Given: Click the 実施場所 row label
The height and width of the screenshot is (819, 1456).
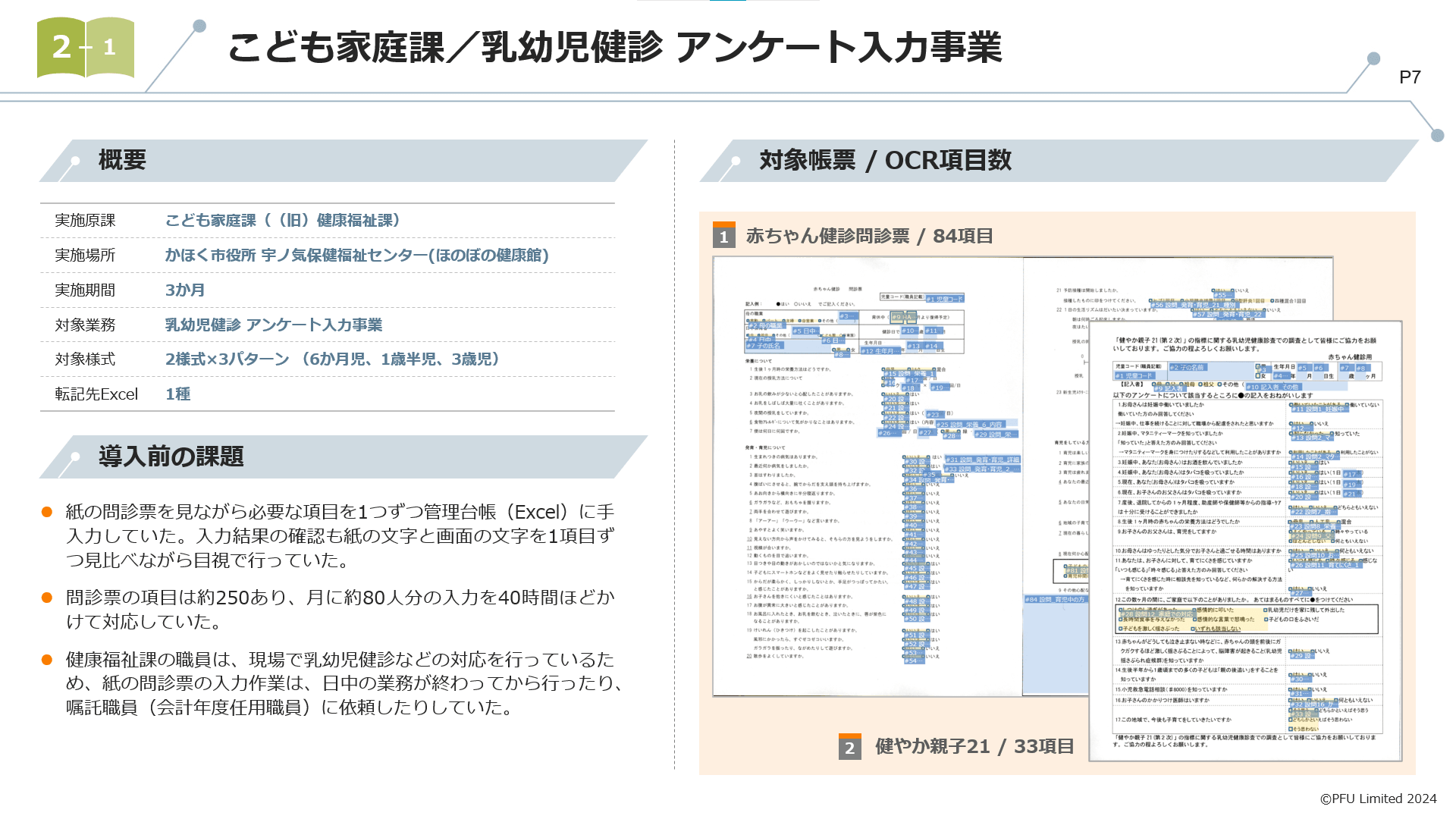Looking at the screenshot, I should point(85,256).
